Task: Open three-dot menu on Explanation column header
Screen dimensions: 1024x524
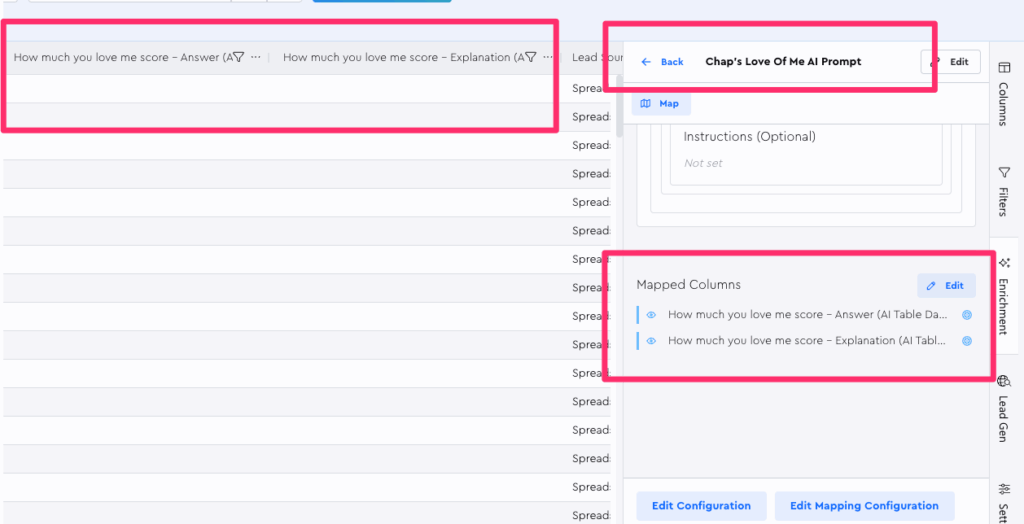Action: point(547,58)
